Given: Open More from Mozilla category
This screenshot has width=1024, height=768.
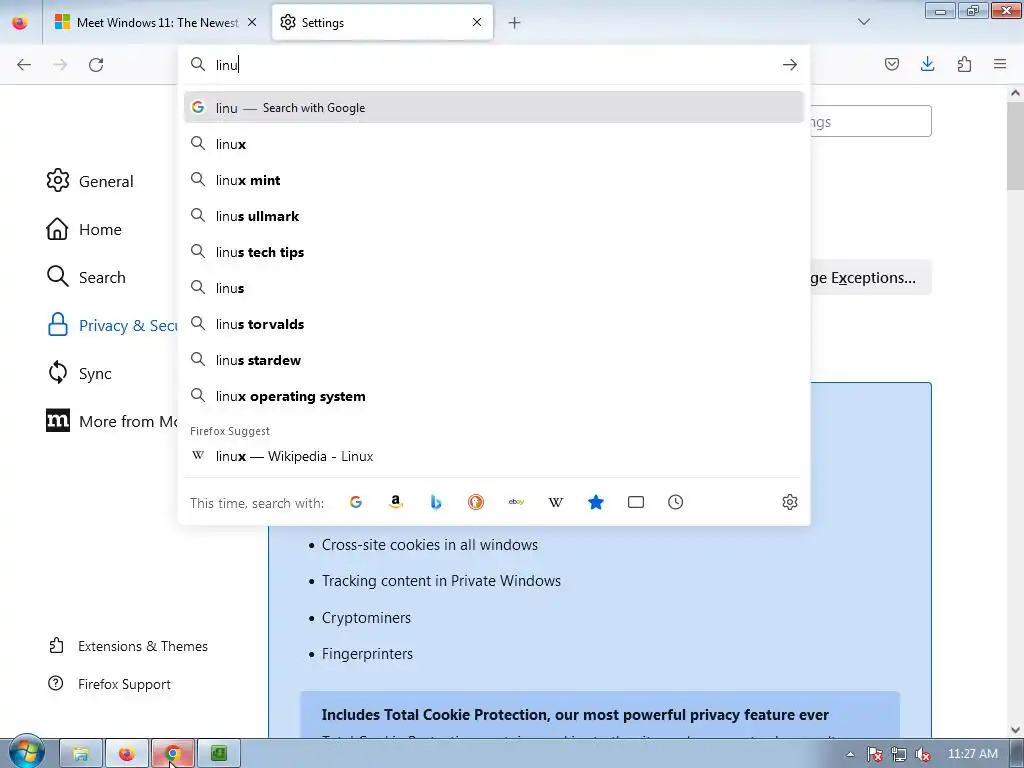Looking at the screenshot, I should point(111,421).
